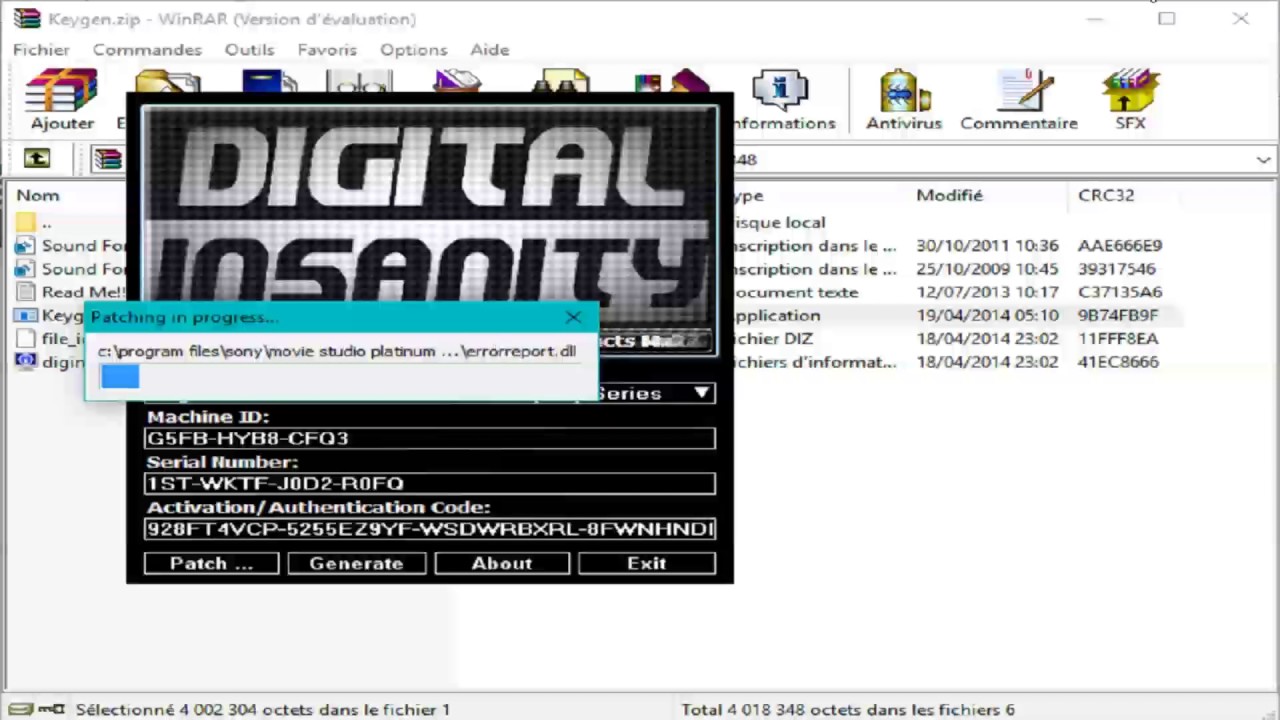Open the Informations toolbar icon

(779, 92)
